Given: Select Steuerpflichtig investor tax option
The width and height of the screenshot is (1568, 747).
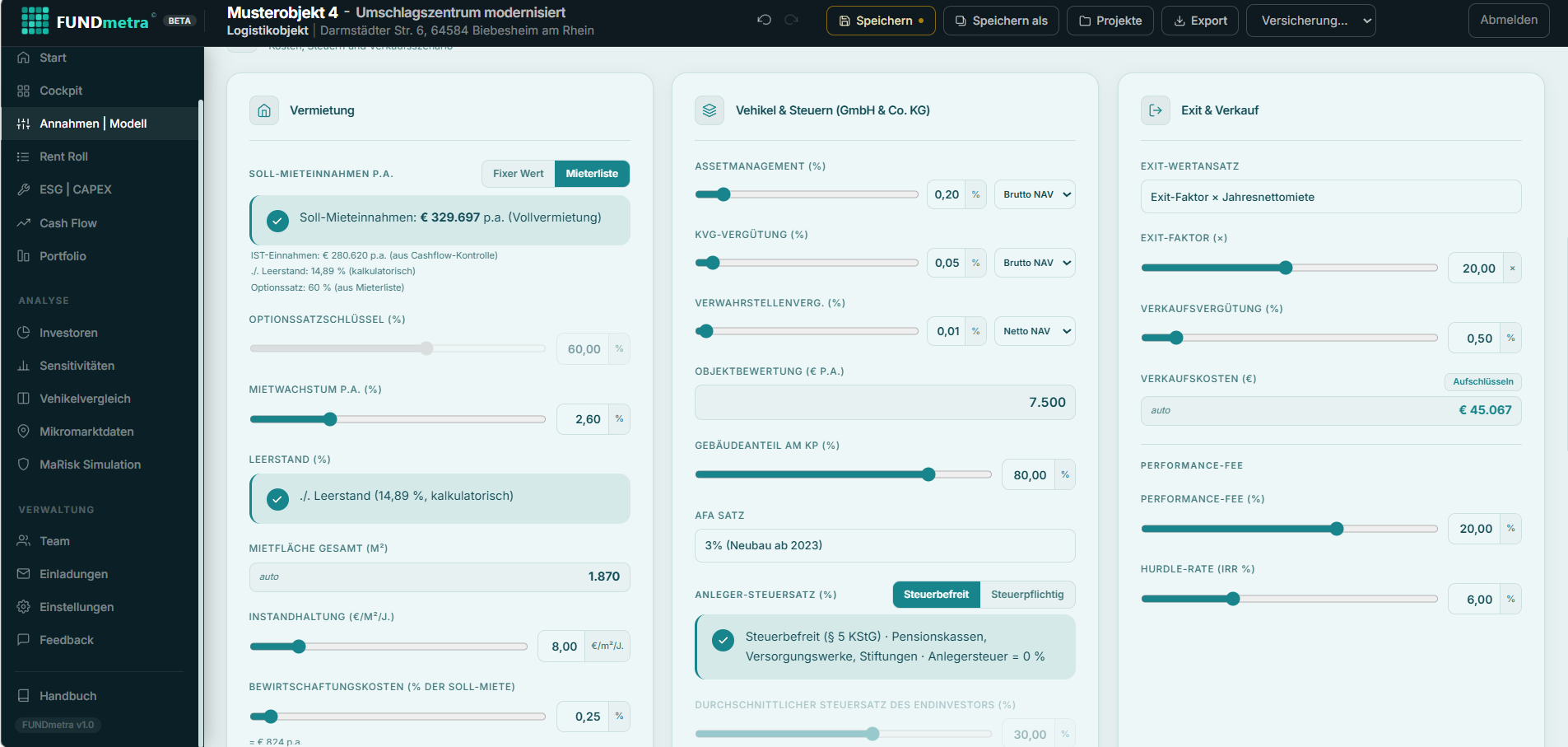Looking at the screenshot, I should click(1027, 595).
